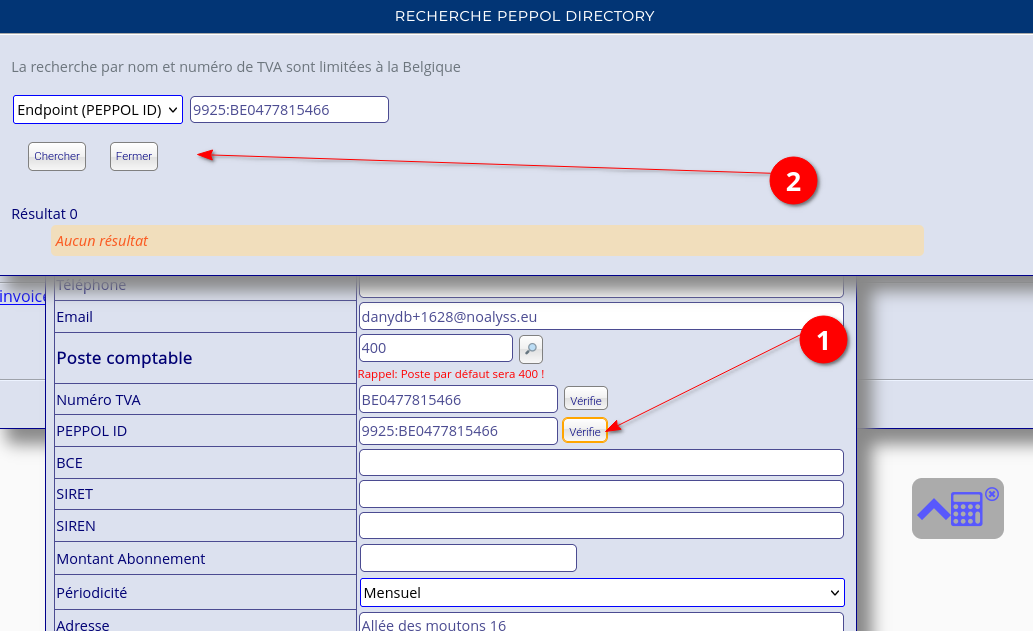Focus the Montant Abonnement field
1033x631 pixels.
tap(468, 559)
